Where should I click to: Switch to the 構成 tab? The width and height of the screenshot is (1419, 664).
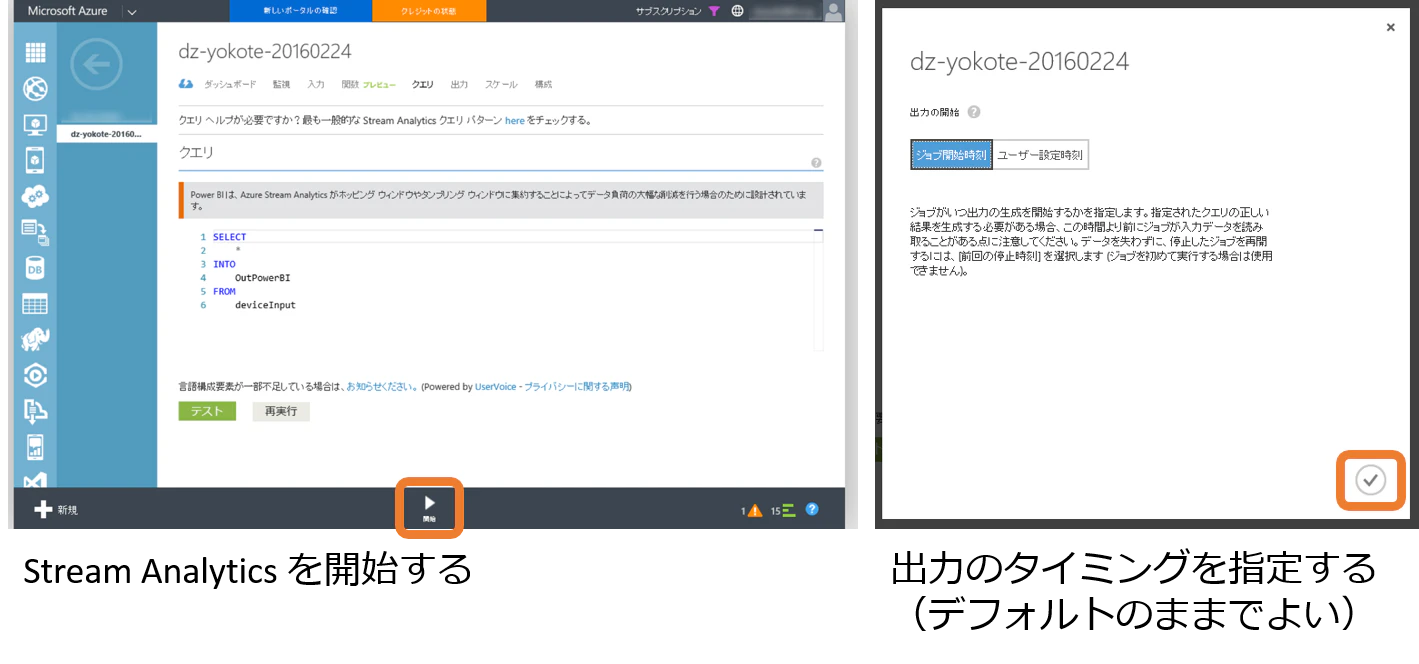543,85
